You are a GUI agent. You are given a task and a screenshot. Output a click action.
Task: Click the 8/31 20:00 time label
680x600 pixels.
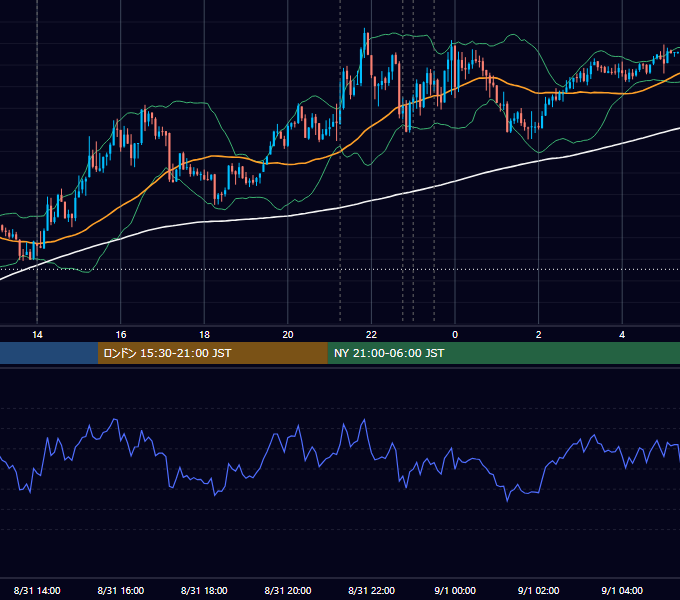point(288,590)
